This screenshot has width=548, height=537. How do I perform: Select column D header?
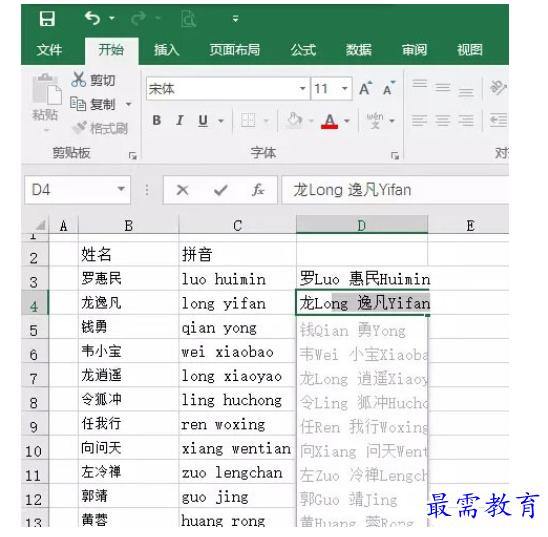pos(362,225)
